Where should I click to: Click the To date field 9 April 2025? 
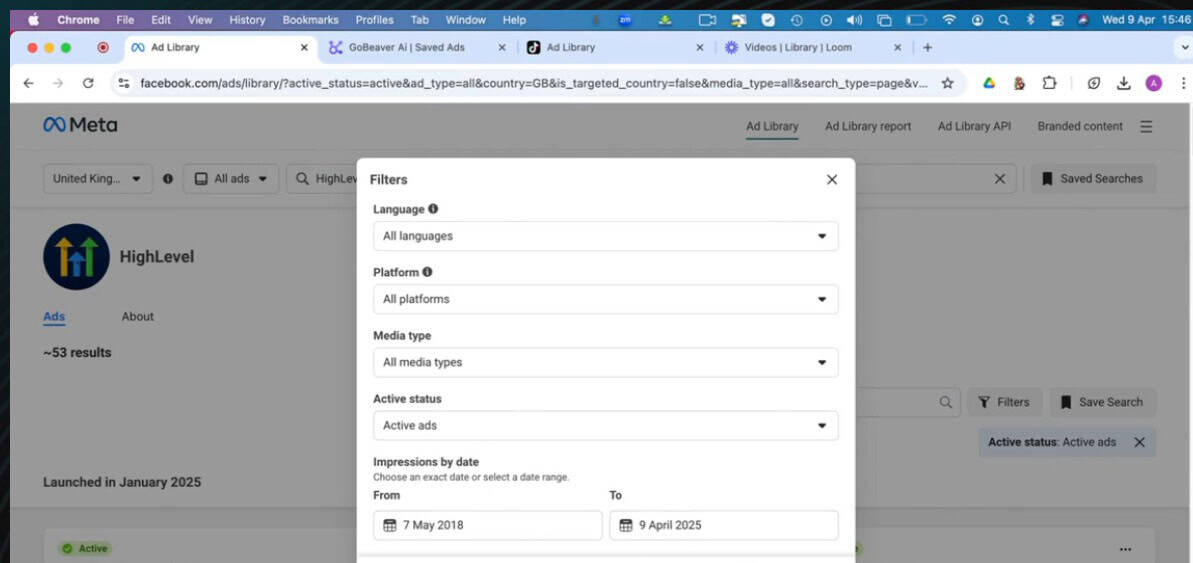point(724,525)
